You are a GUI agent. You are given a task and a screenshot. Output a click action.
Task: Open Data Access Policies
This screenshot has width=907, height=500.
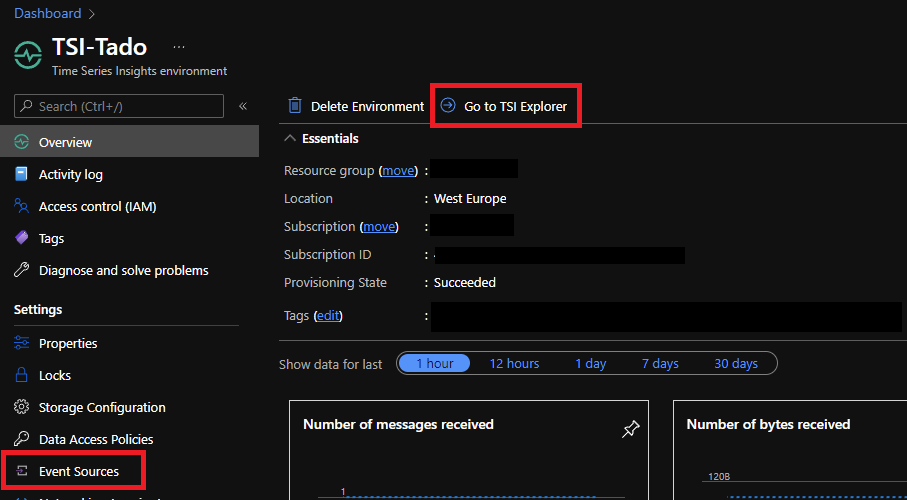pyautogui.click(x=96, y=440)
